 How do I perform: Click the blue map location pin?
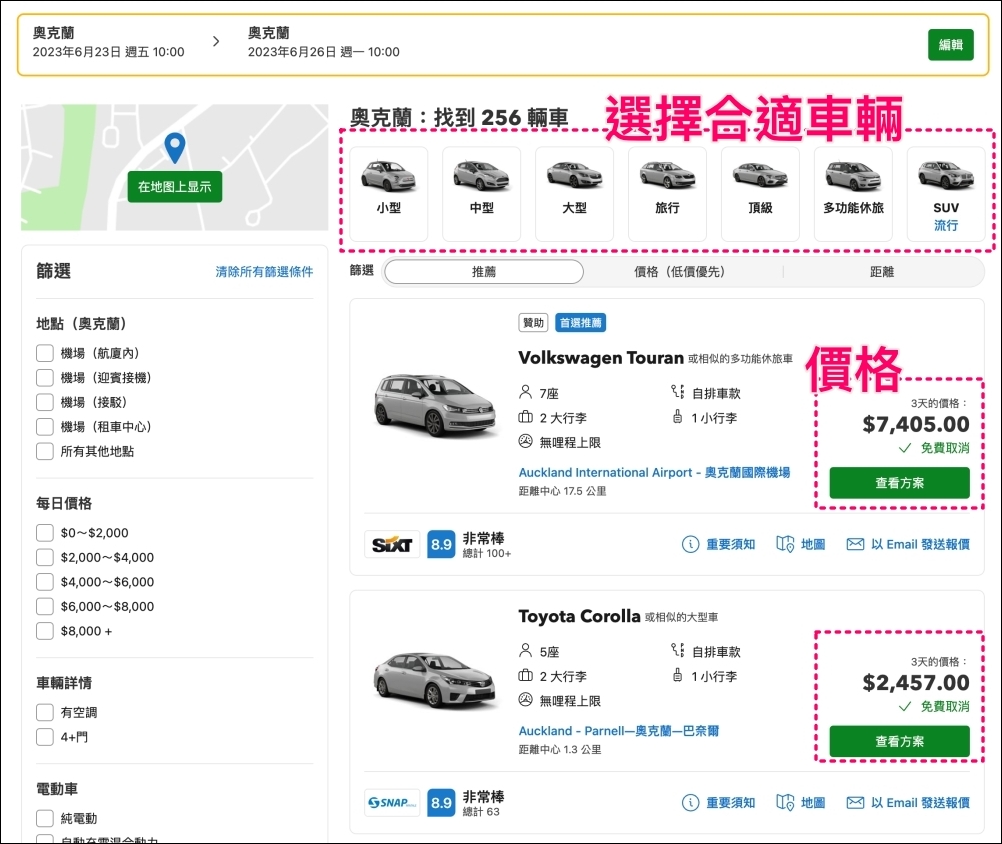pos(174,148)
